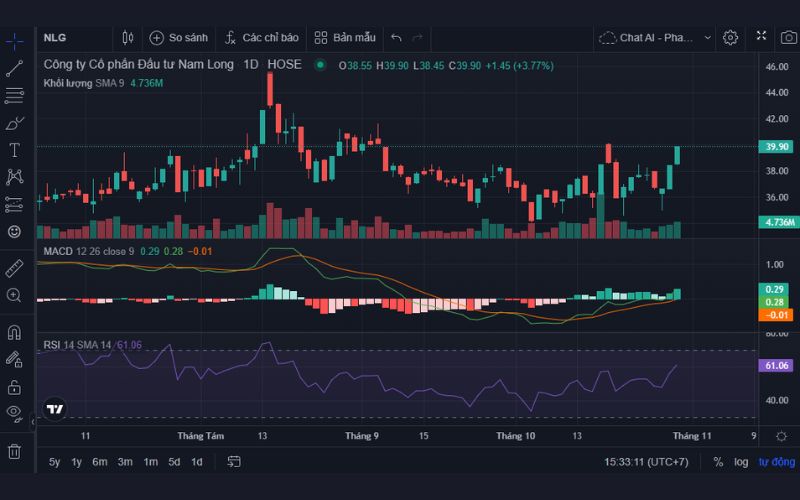
Task: Toggle magnet mode for drawings
Action: point(14,332)
